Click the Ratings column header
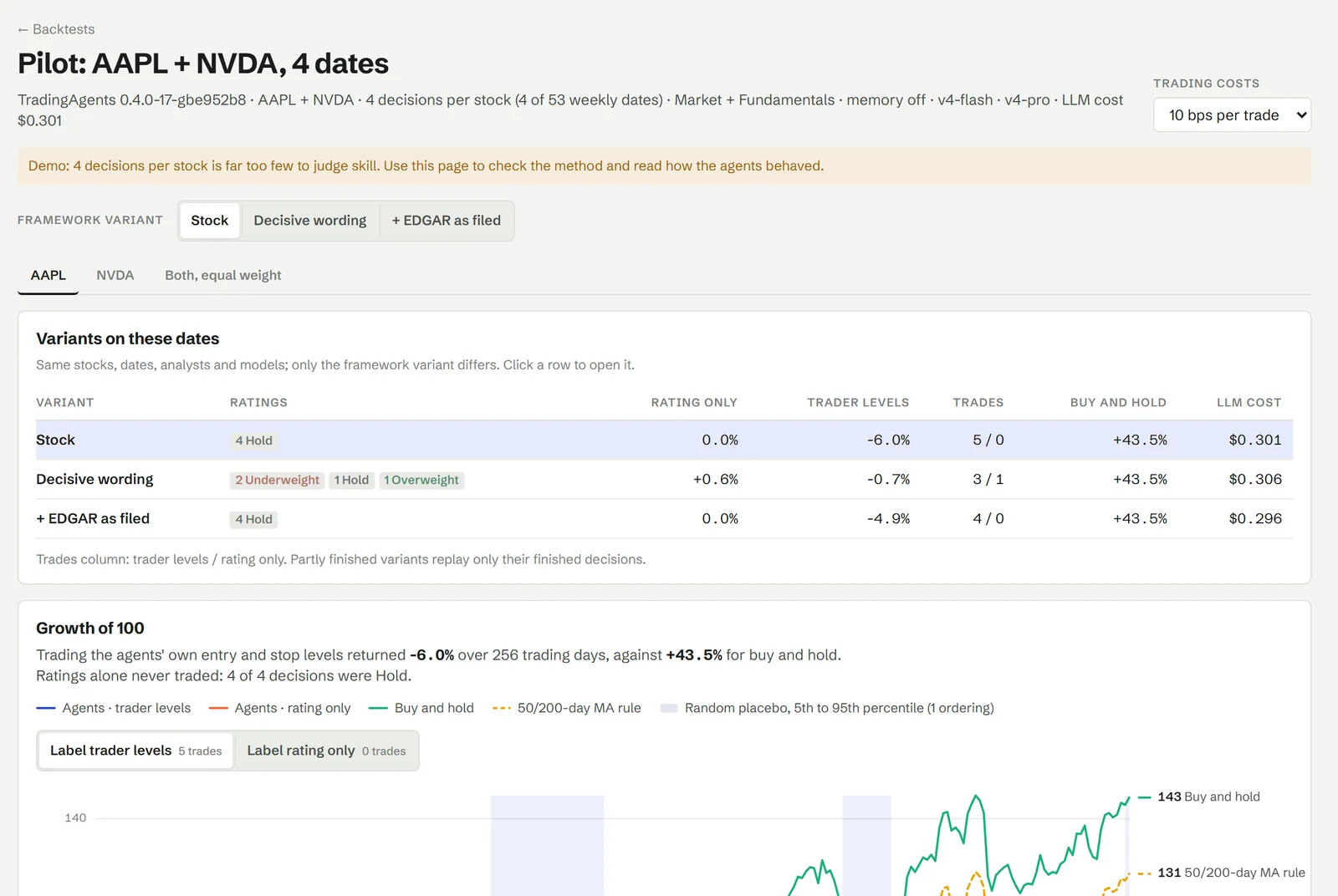The image size is (1338, 896). tap(258, 403)
